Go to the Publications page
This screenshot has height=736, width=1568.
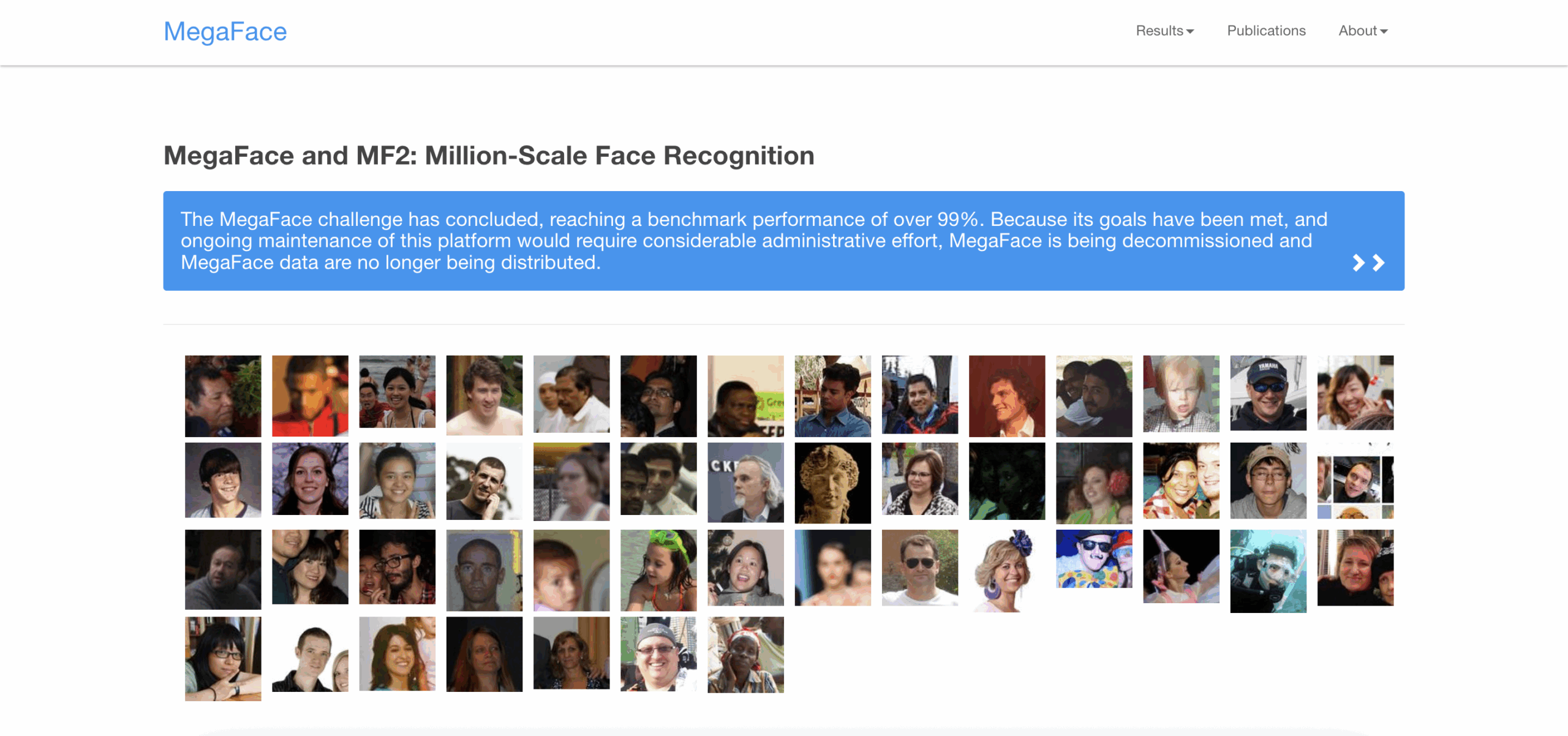pos(1266,31)
